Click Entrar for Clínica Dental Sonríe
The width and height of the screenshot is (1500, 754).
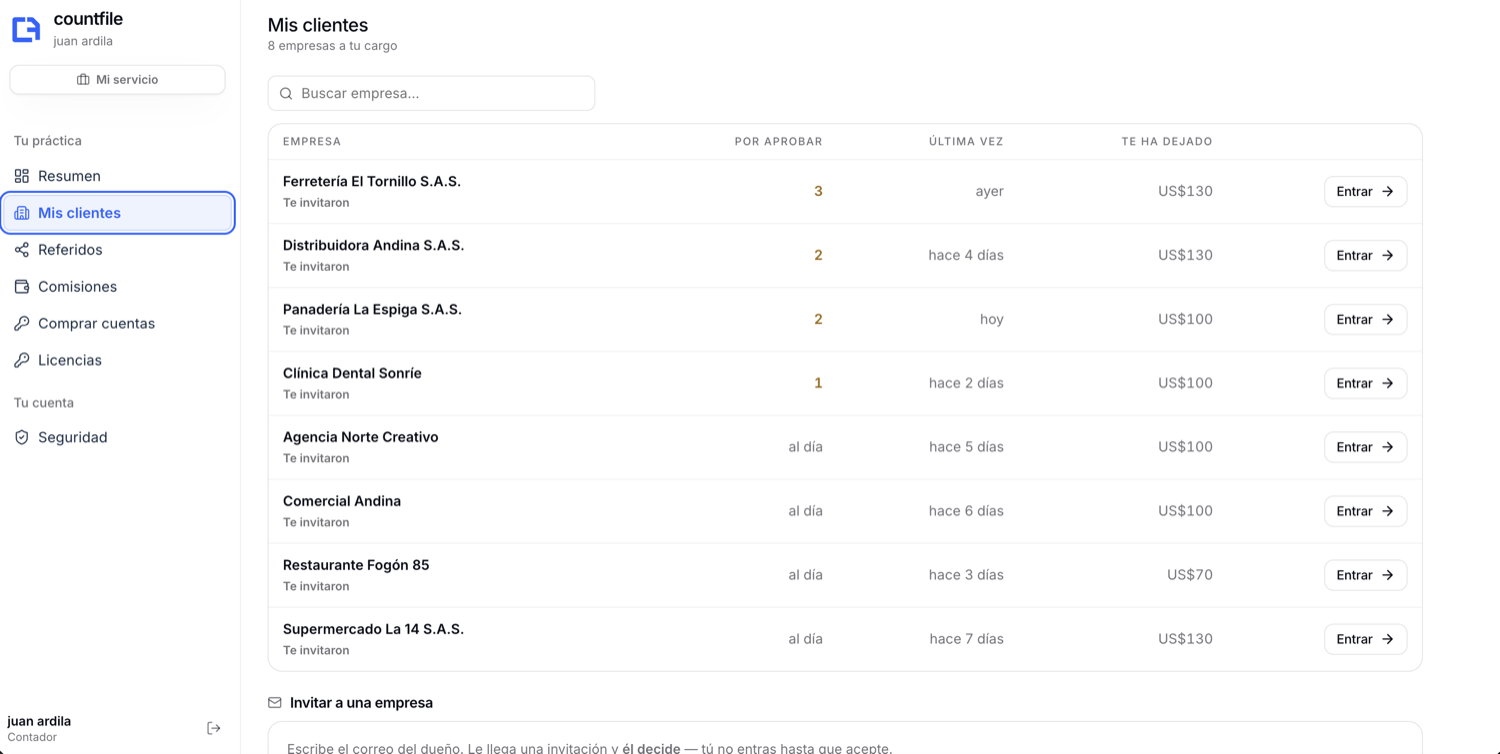(1365, 384)
